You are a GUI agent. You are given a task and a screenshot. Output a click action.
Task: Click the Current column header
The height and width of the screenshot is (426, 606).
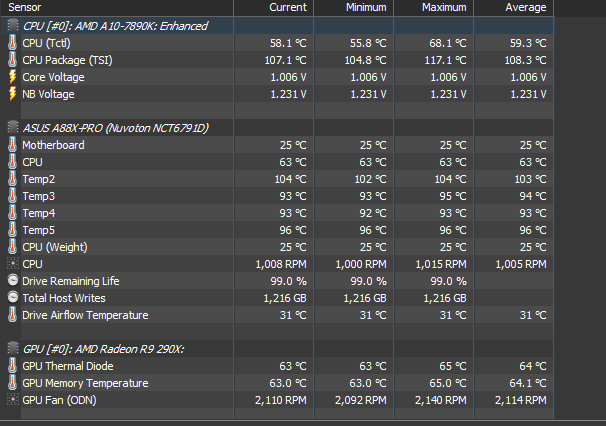274,7
